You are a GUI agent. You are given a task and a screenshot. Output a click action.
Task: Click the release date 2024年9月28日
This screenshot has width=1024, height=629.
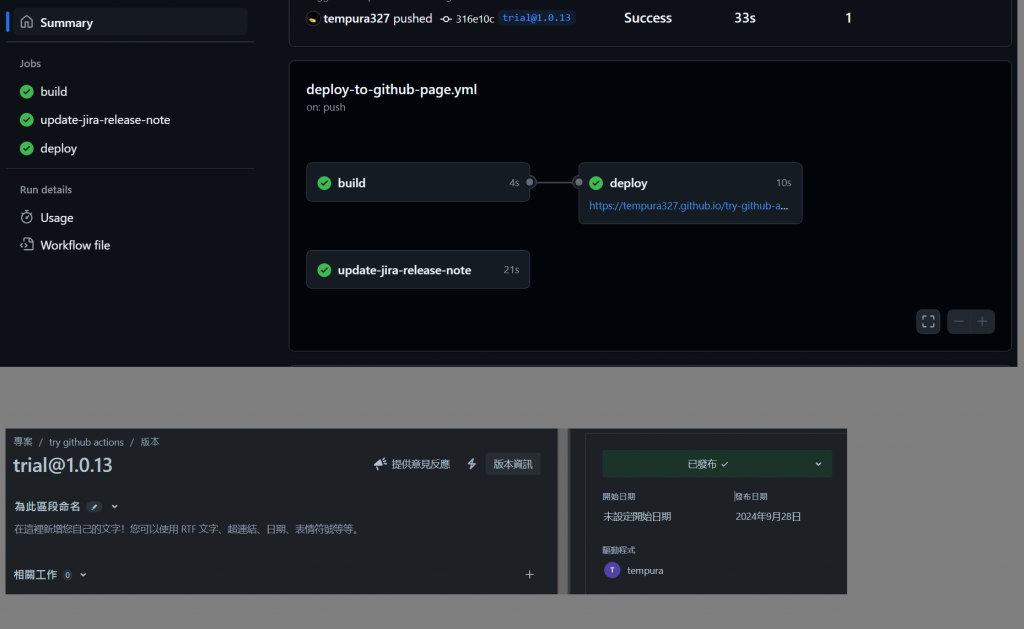[768, 517]
